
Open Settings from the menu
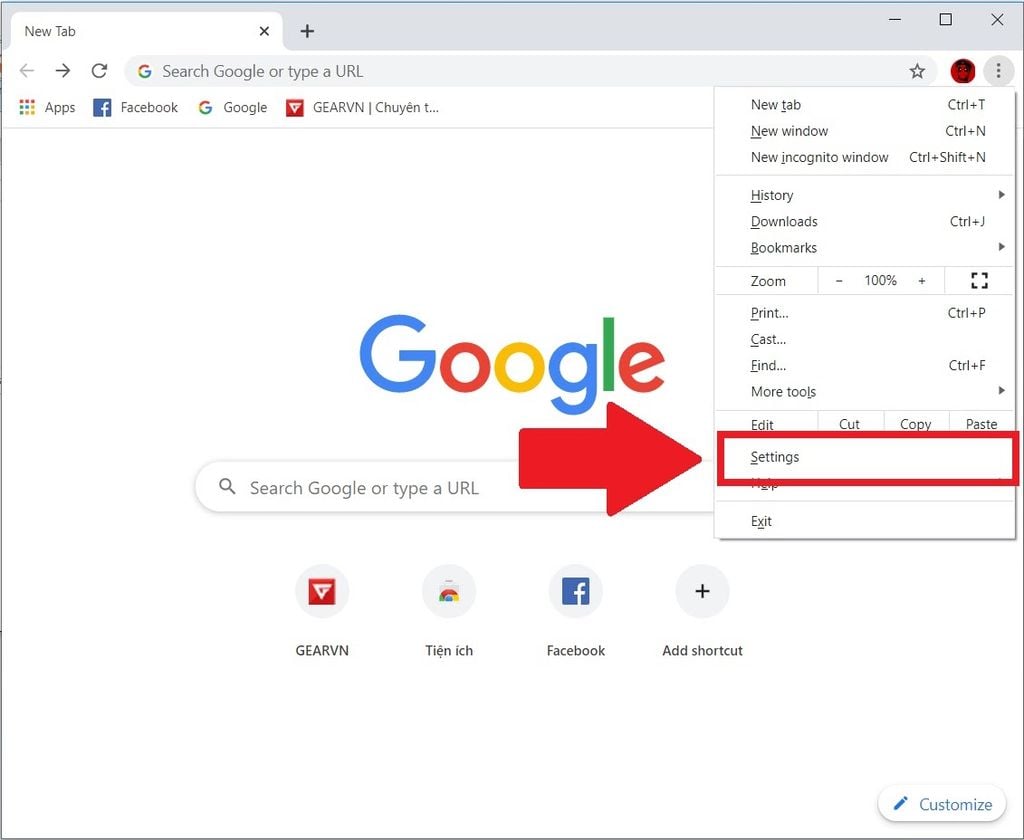[865, 457]
